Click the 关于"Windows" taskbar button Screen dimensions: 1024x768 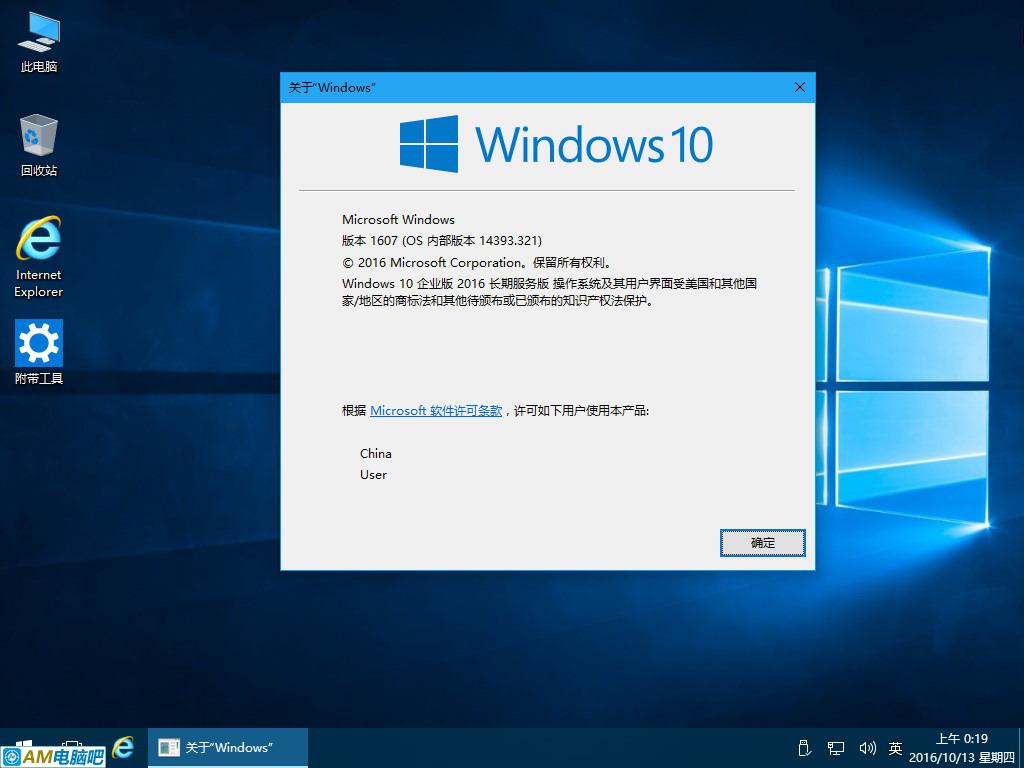coord(228,748)
